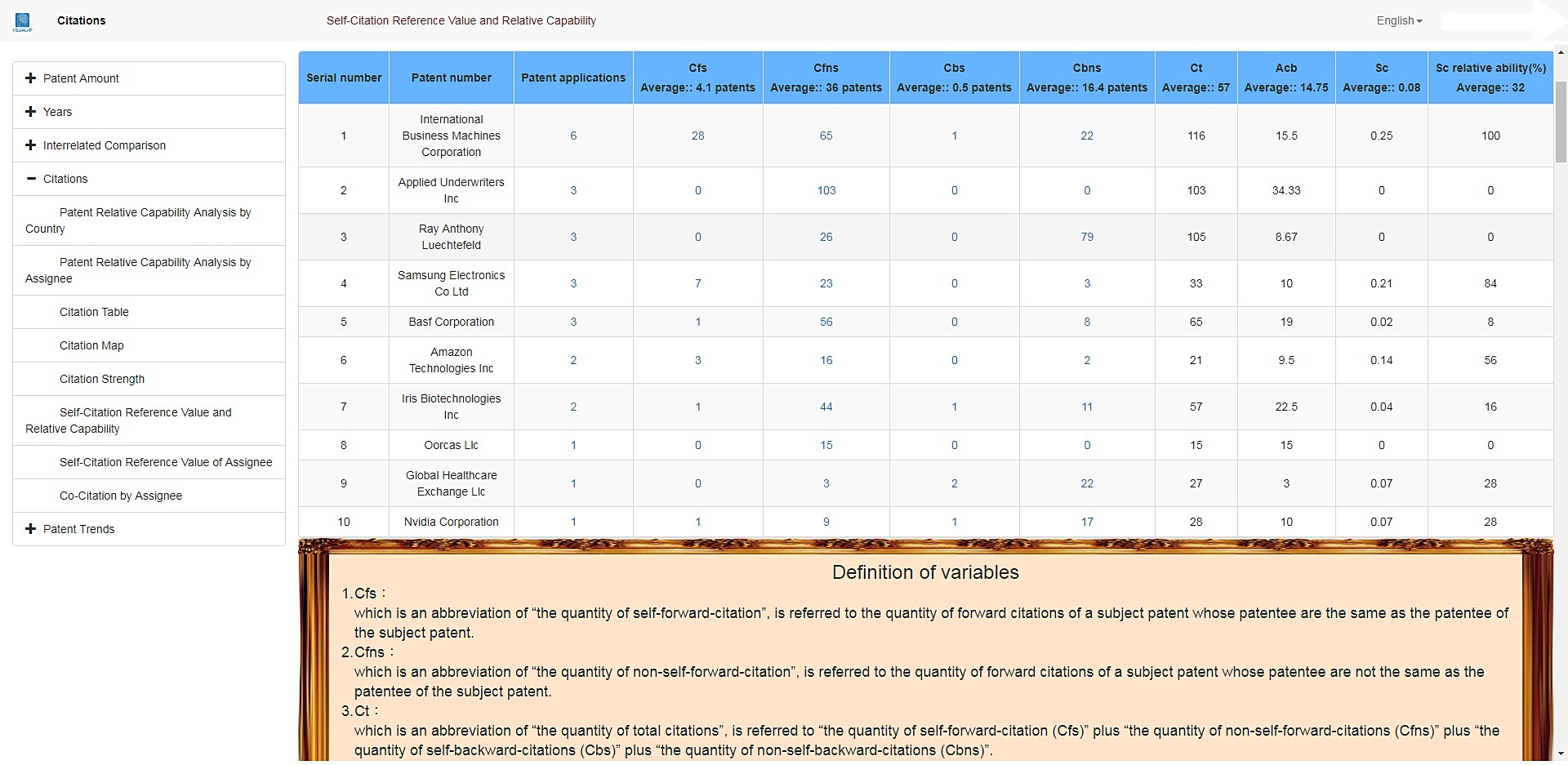Open Patent Relative Capability Analysis by Assignee
Screen dimensions: 1568x765
pyautogui.click(x=149, y=270)
